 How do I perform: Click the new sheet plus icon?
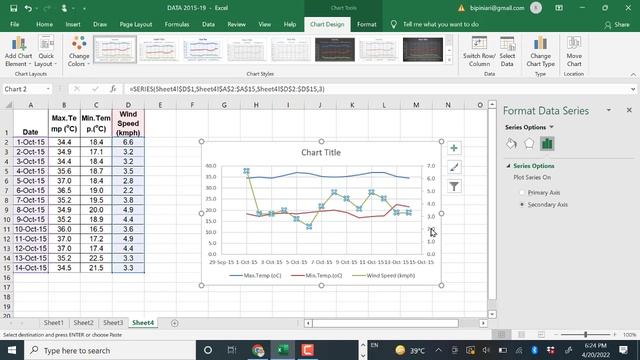coord(175,323)
